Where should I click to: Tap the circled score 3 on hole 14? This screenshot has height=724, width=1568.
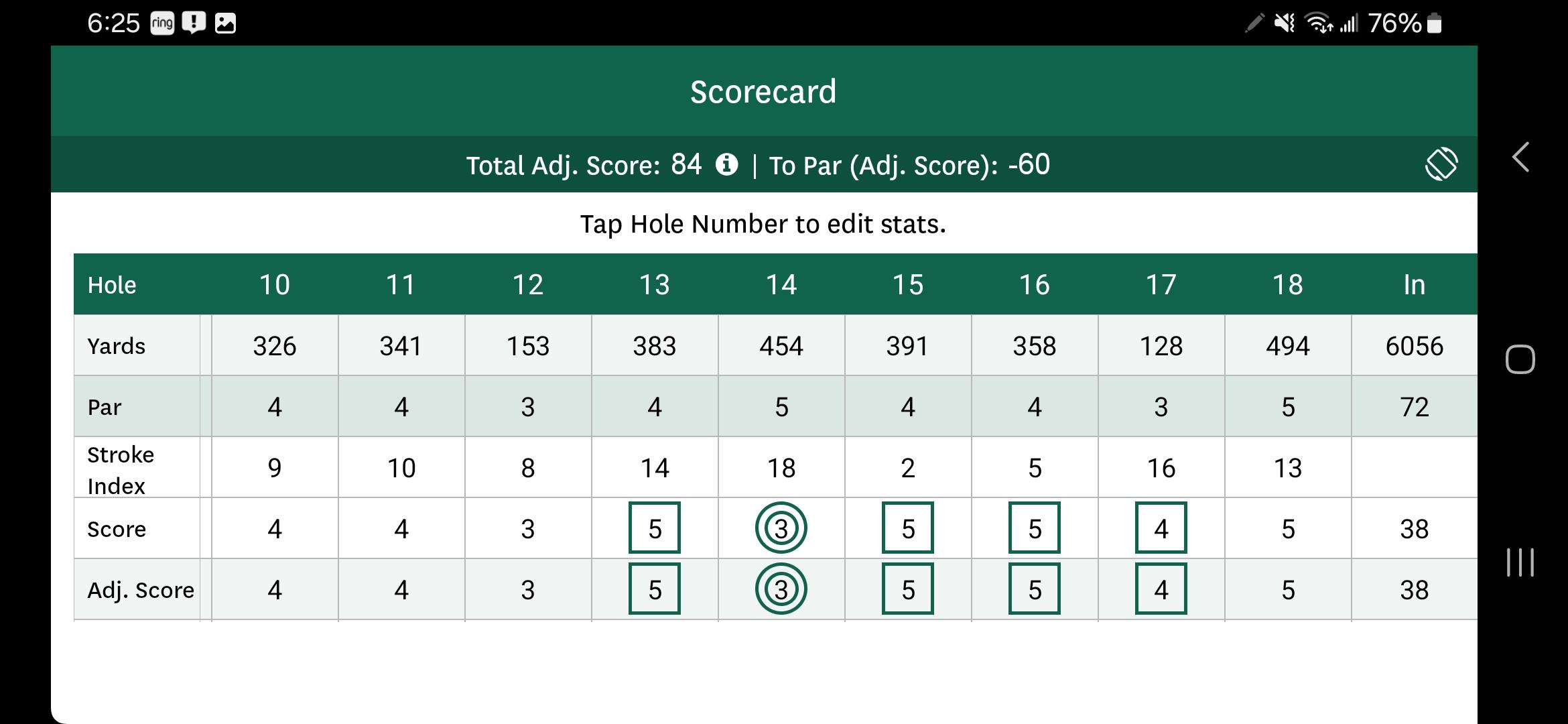pyautogui.click(x=781, y=528)
